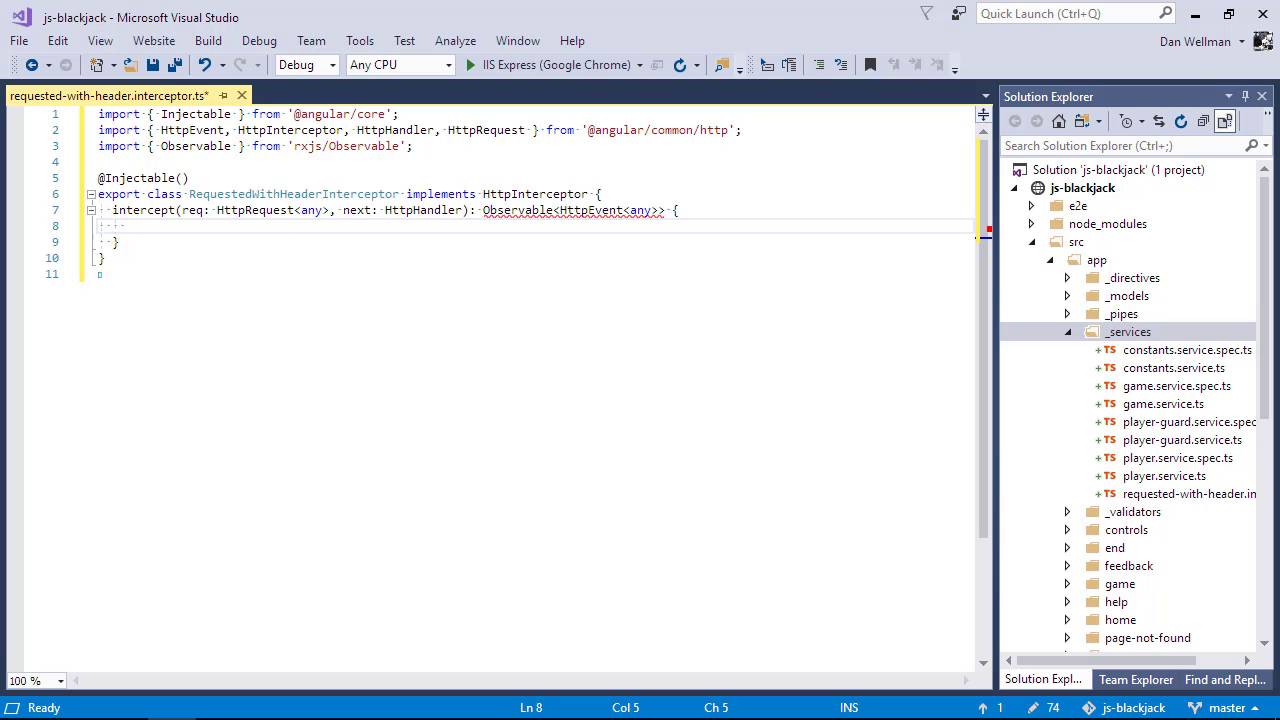This screenshot has height=720, width=1280.
Task: Collapse the src folder
Action: click(1031, 242)
